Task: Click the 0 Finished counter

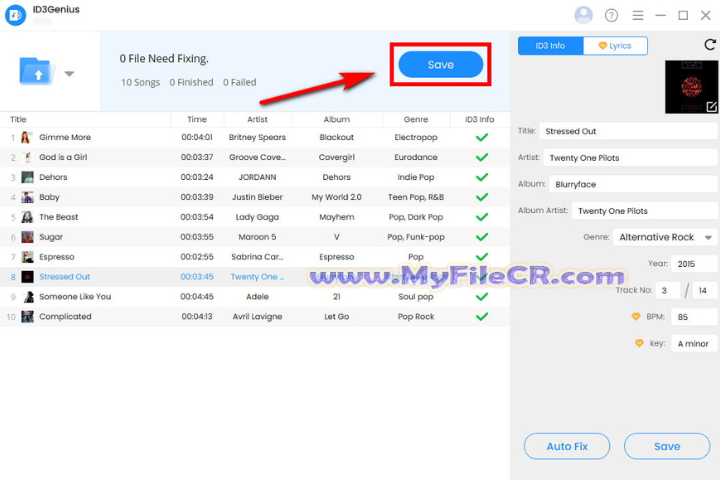Action: pos(191,82)
